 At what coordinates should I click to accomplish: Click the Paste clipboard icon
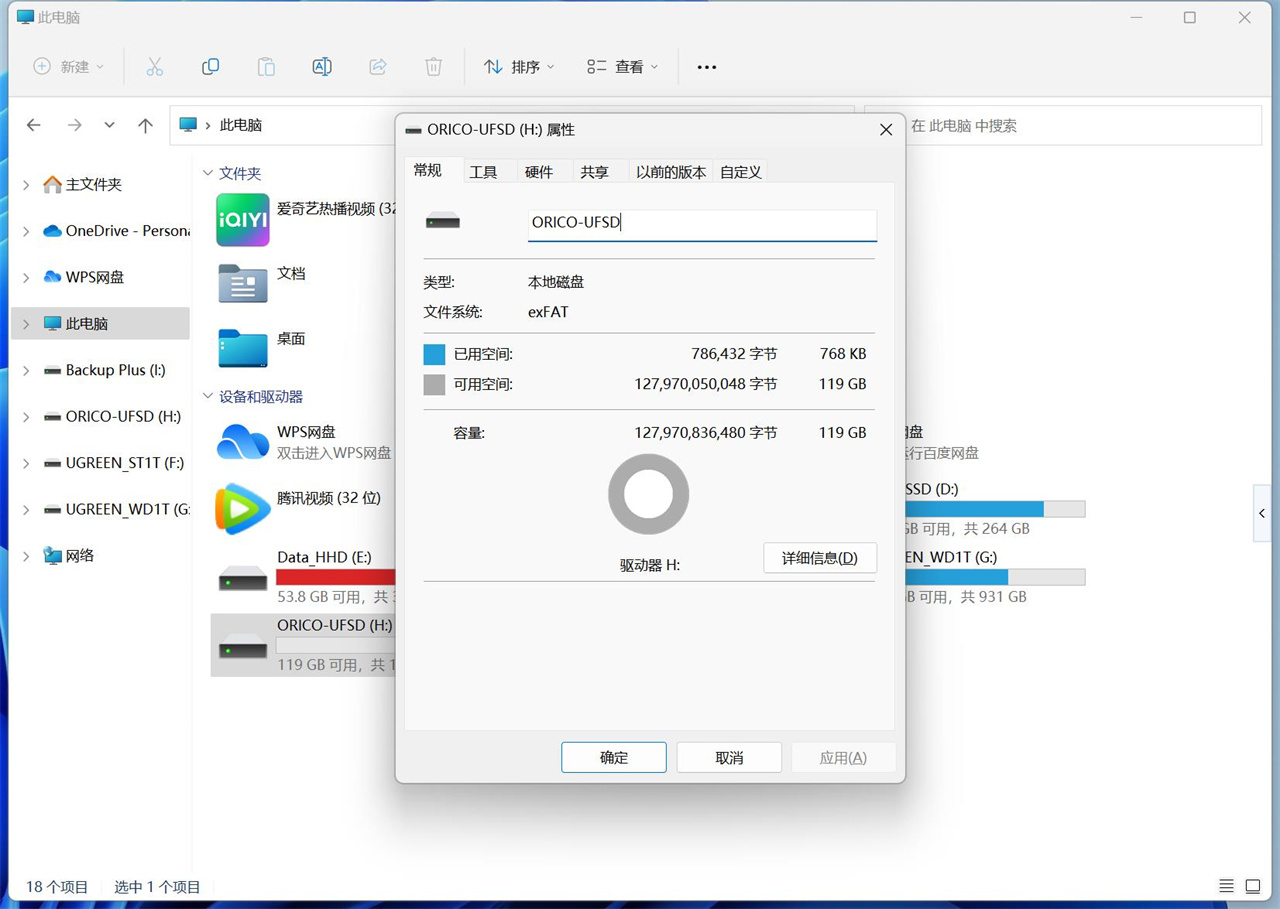(x=266, y=67)
